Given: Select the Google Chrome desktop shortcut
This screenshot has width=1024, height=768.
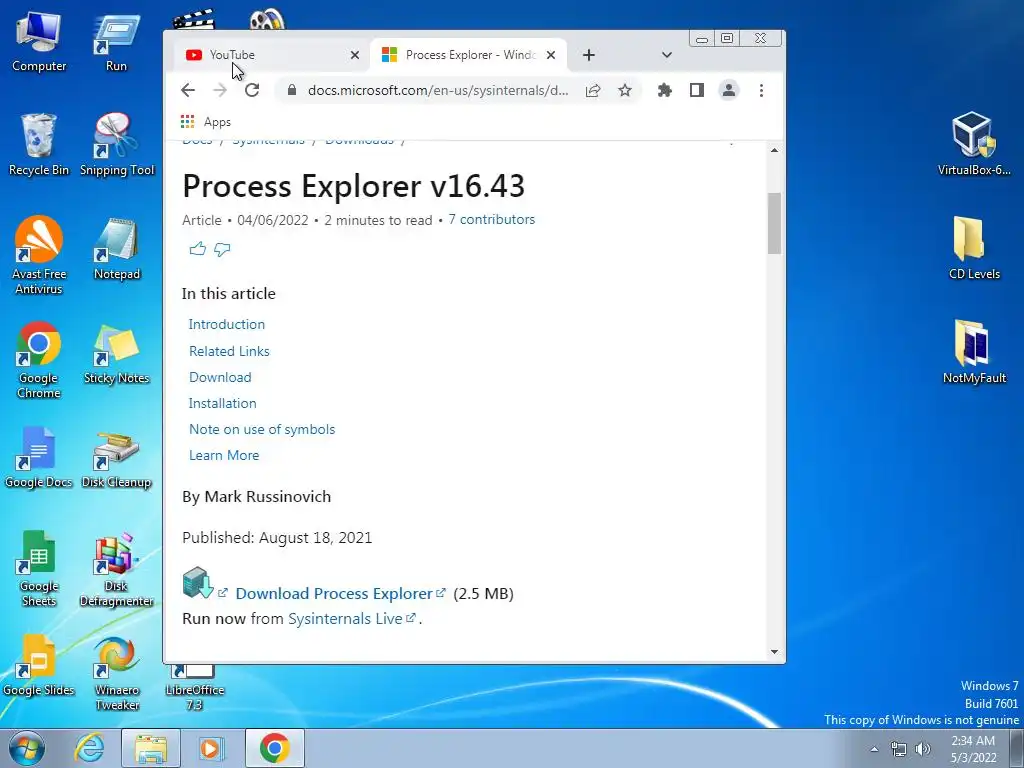Looking at the screenshot, I should point(39,360).
